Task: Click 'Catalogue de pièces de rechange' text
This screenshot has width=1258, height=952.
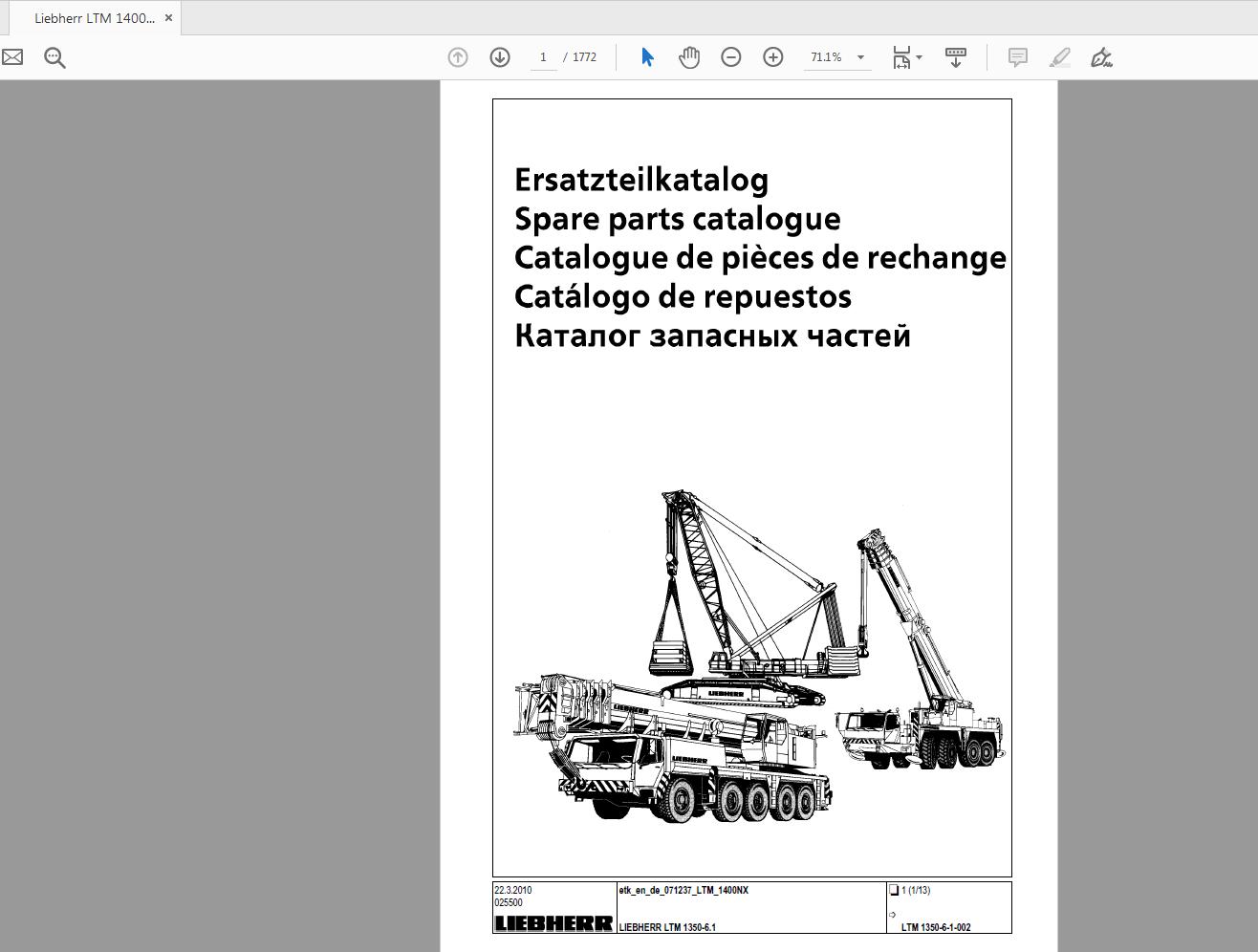Action: [x=760, y=258]
